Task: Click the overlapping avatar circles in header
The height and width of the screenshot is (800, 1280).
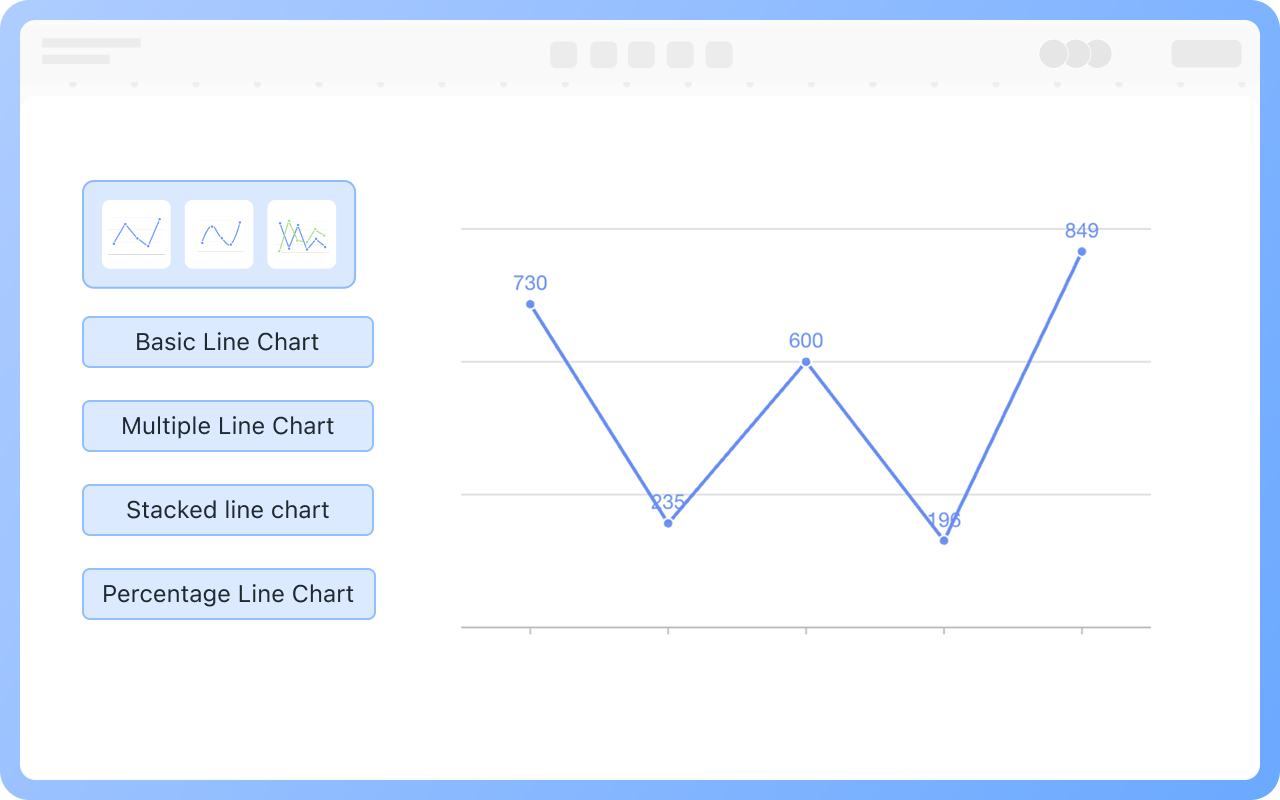Action: coord(1075,54)
